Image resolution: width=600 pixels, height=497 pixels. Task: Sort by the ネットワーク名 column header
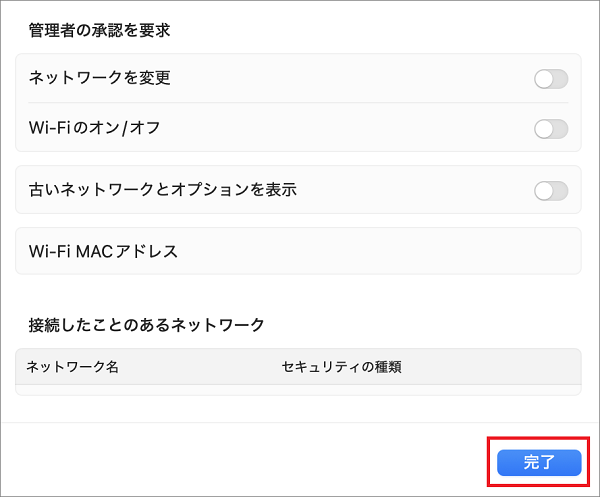[x=73, y=367]
